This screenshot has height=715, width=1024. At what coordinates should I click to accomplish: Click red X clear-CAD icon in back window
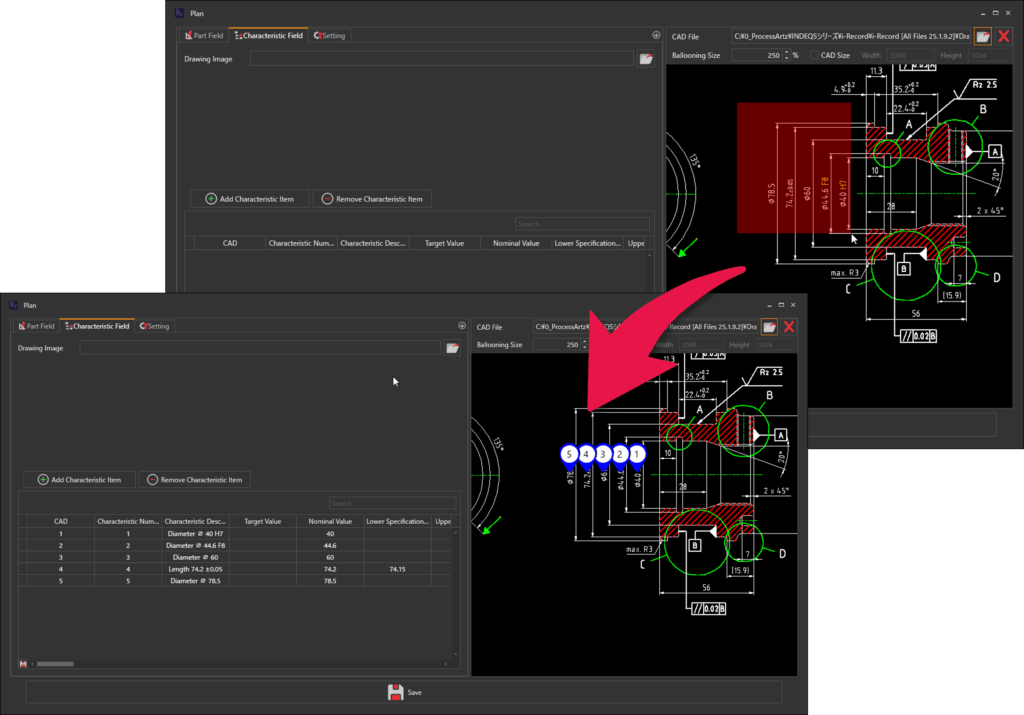click(x=1004, y=36)
